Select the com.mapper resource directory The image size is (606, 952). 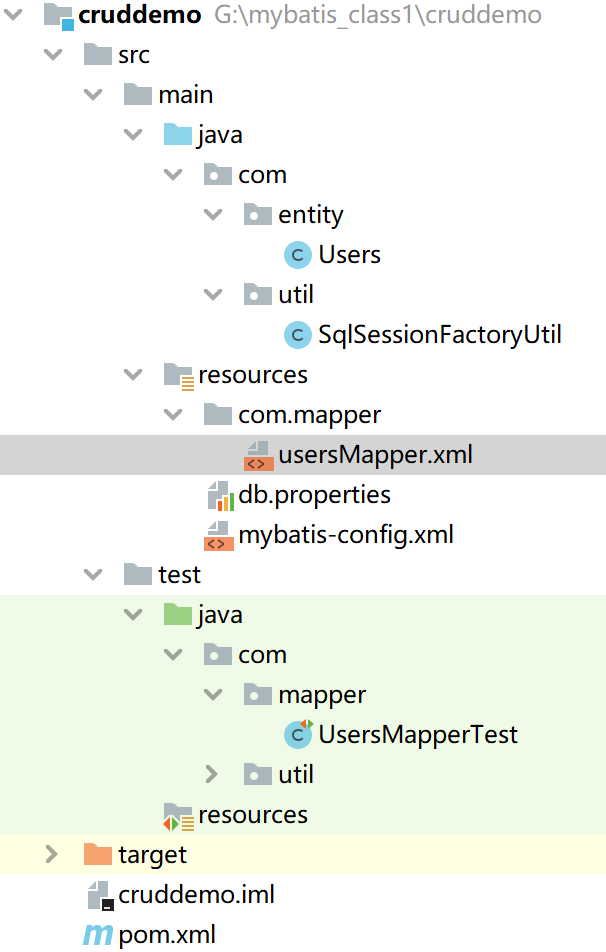[309, 415]
